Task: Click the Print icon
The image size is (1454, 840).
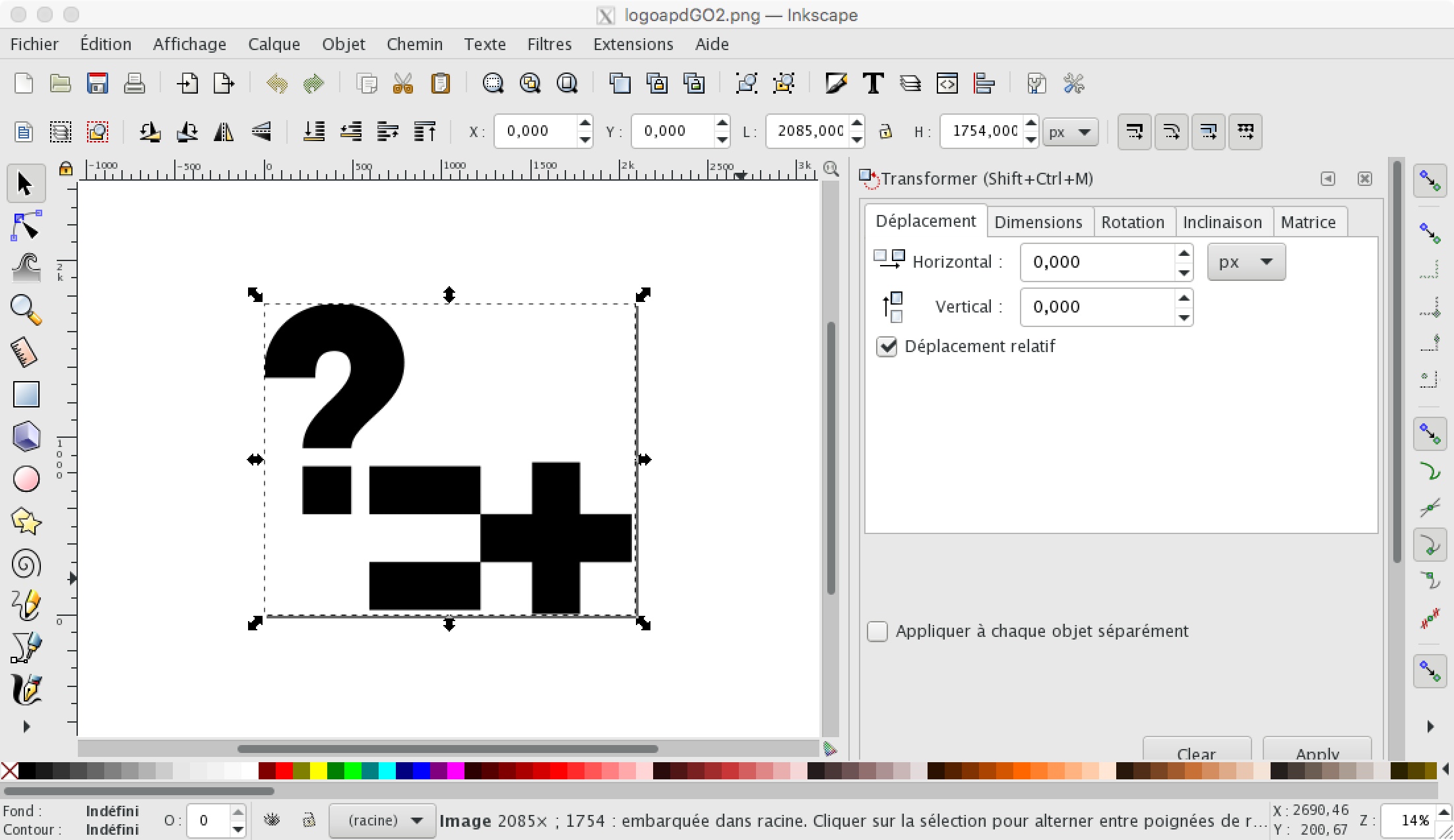Action: 134,84
